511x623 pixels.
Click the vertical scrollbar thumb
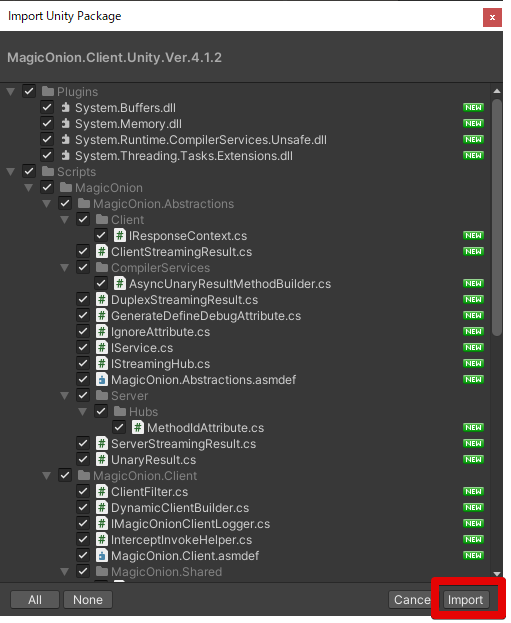tap(497, 218)
